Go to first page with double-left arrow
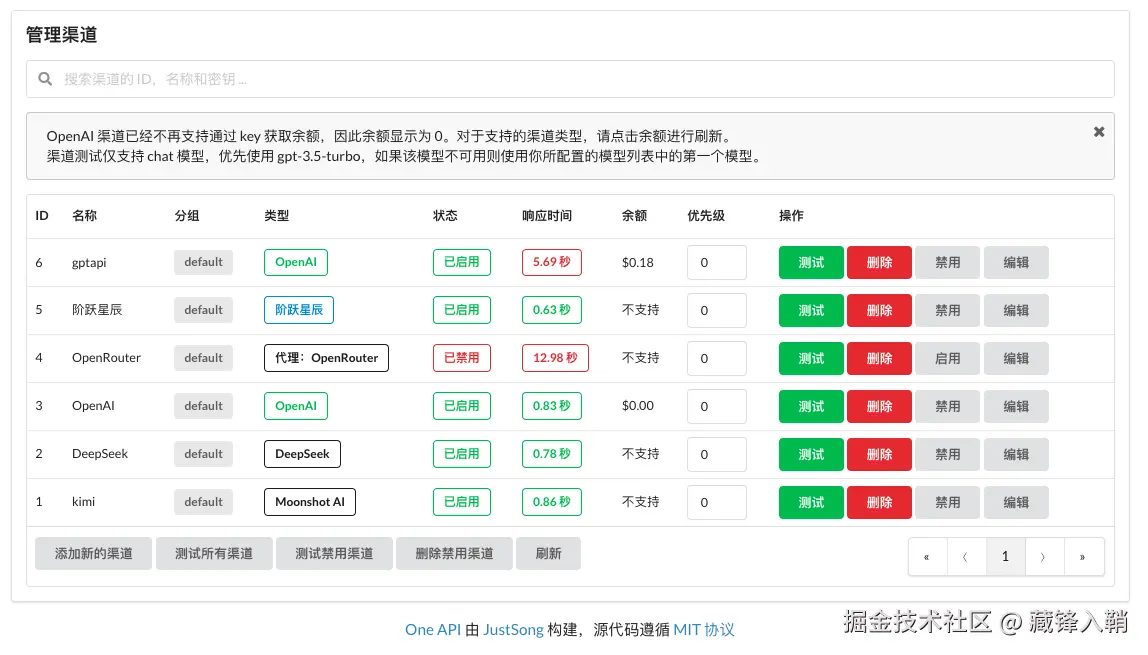Image resolution: width=1148 pixels, height=655 pixels. point(927,557)
